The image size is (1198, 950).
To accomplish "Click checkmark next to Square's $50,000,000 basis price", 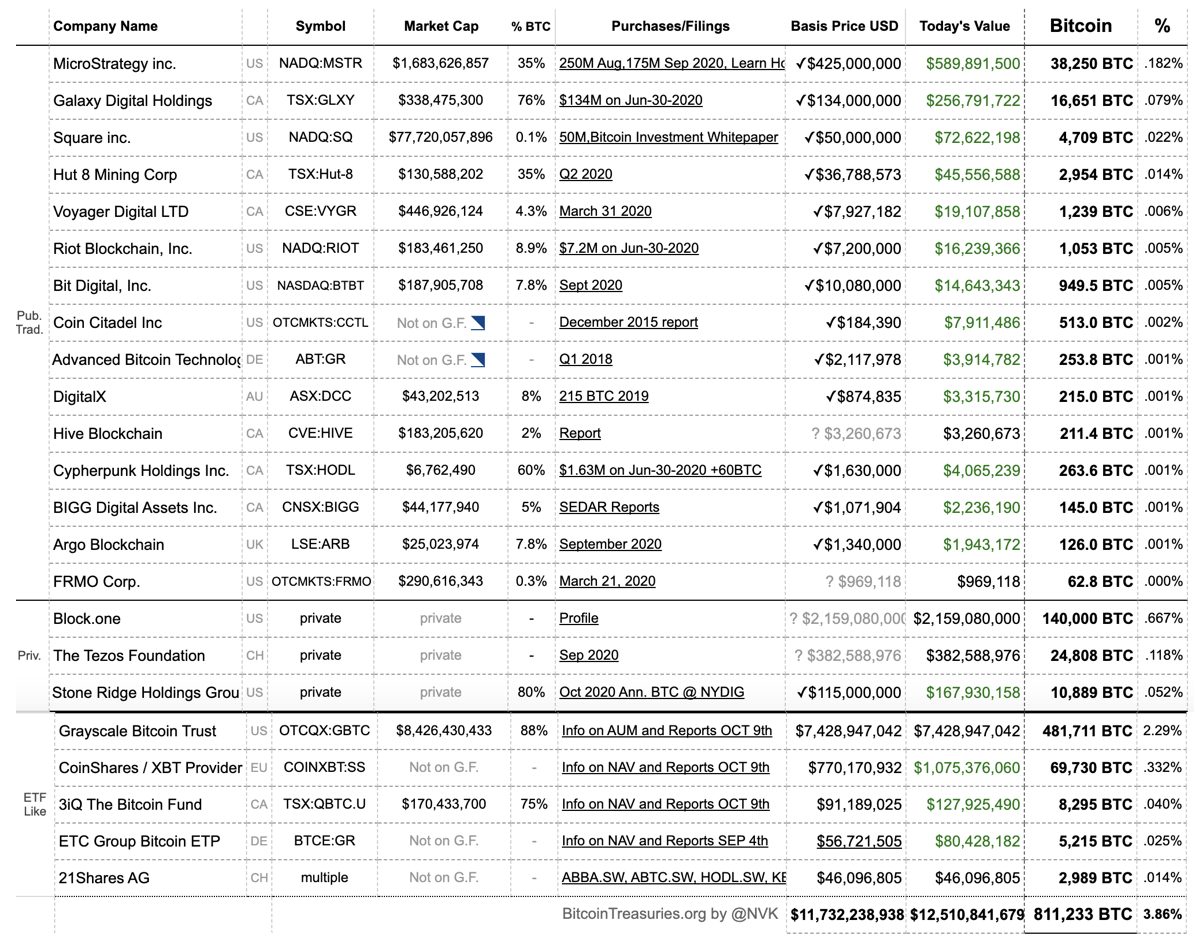I will [809, 137].
